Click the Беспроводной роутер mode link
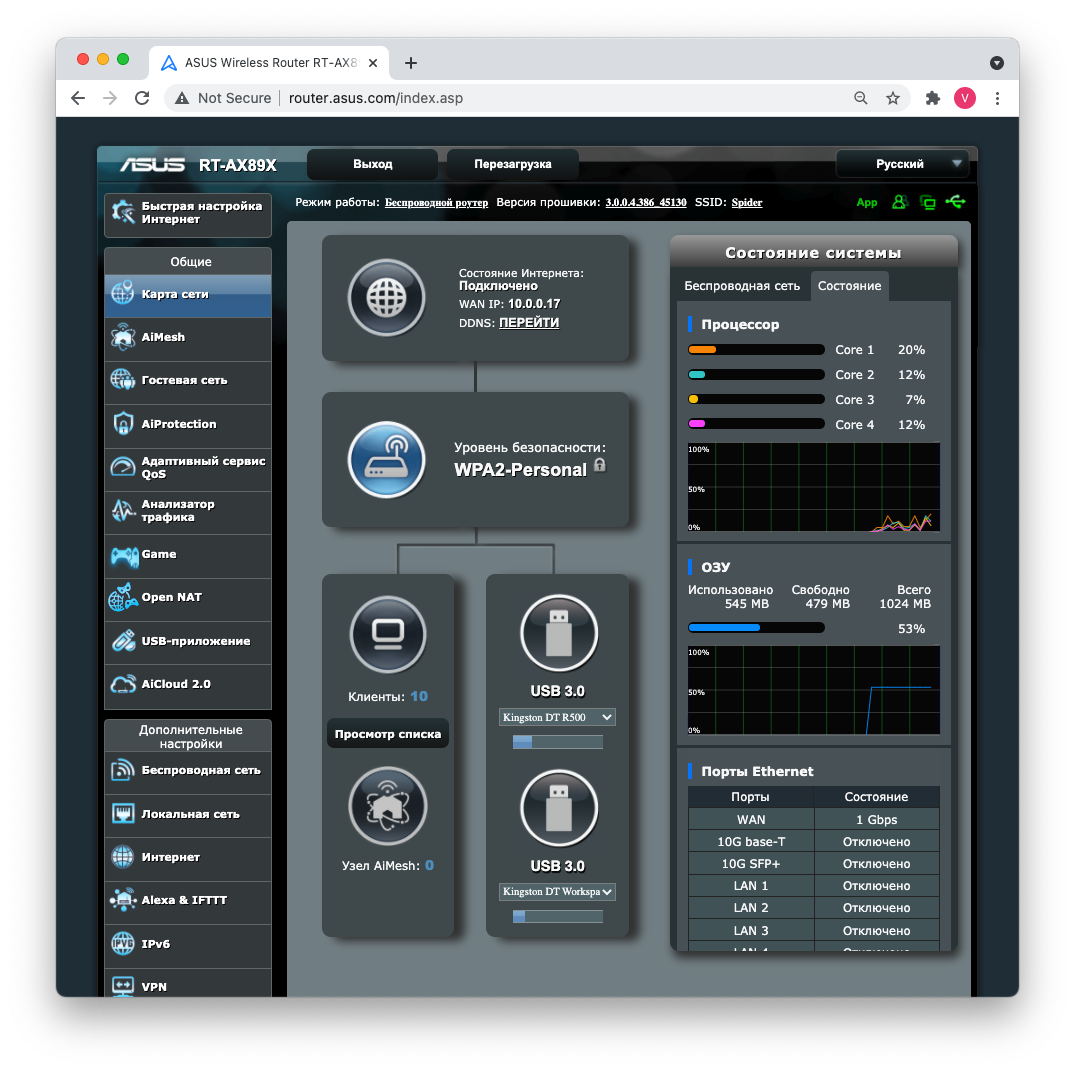 436,203
